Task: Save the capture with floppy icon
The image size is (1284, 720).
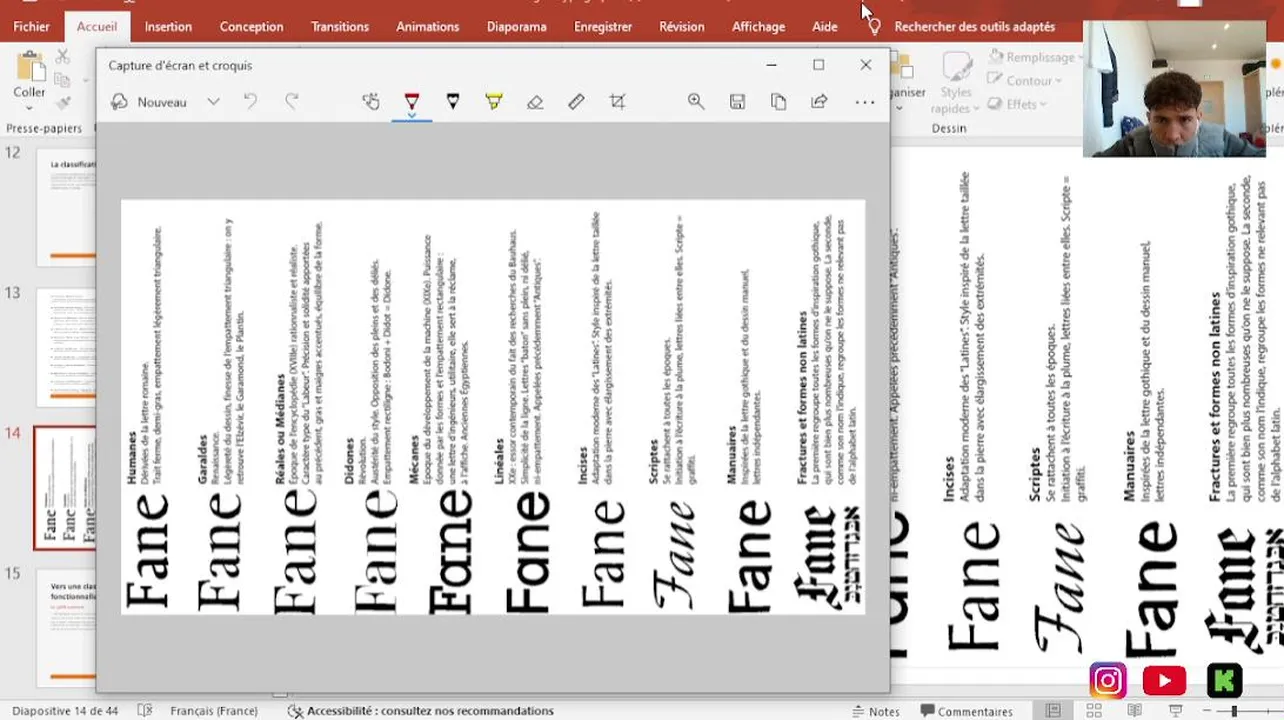Action: 737,101
